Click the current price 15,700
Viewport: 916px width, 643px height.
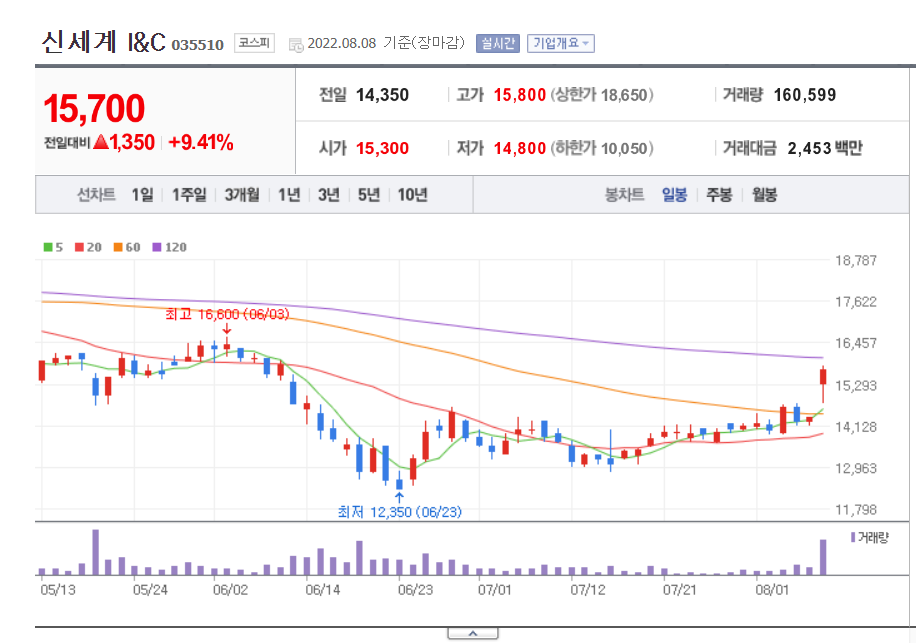[x=94, y=109]
